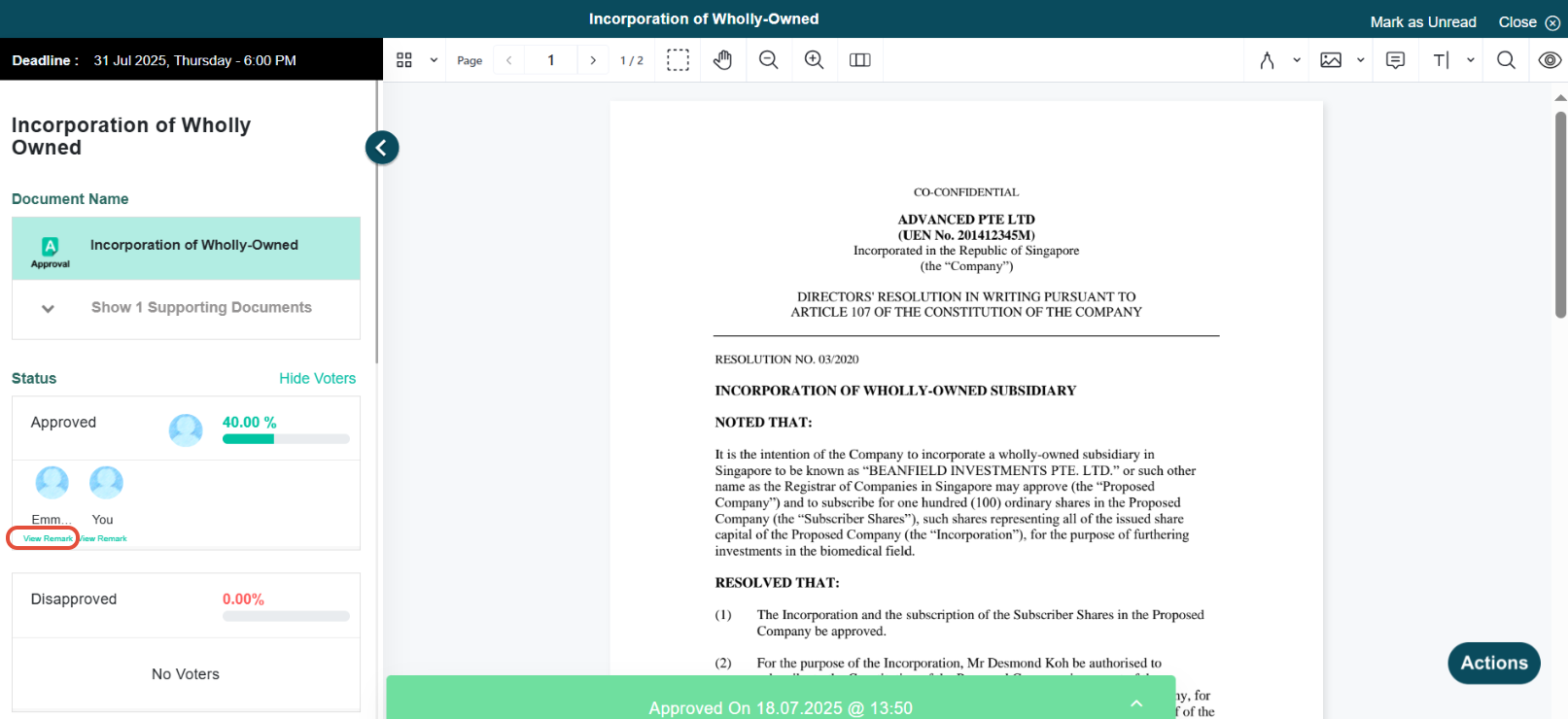Go to the next page
Screen dimensions: 1568x719
[593, 60]
